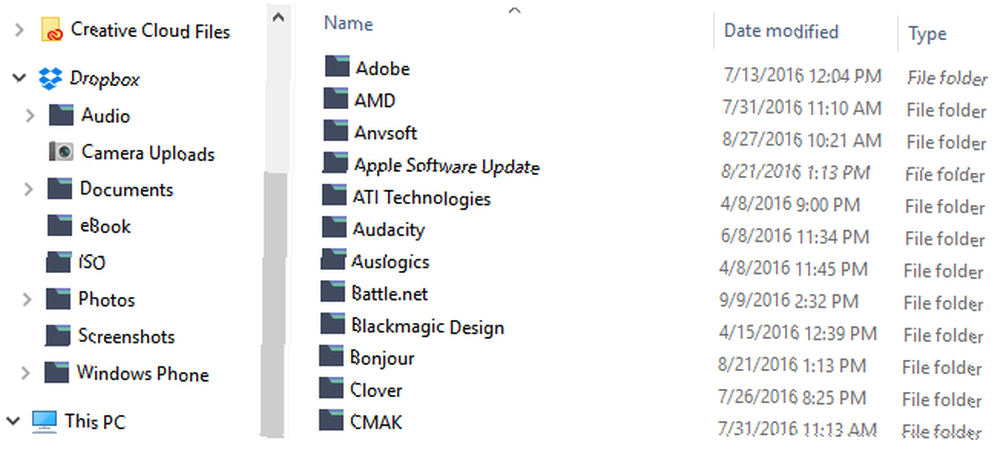Click the Auslogics folder icon
The width and height of the screenshot is (1000, 452).
click(333, 259)
